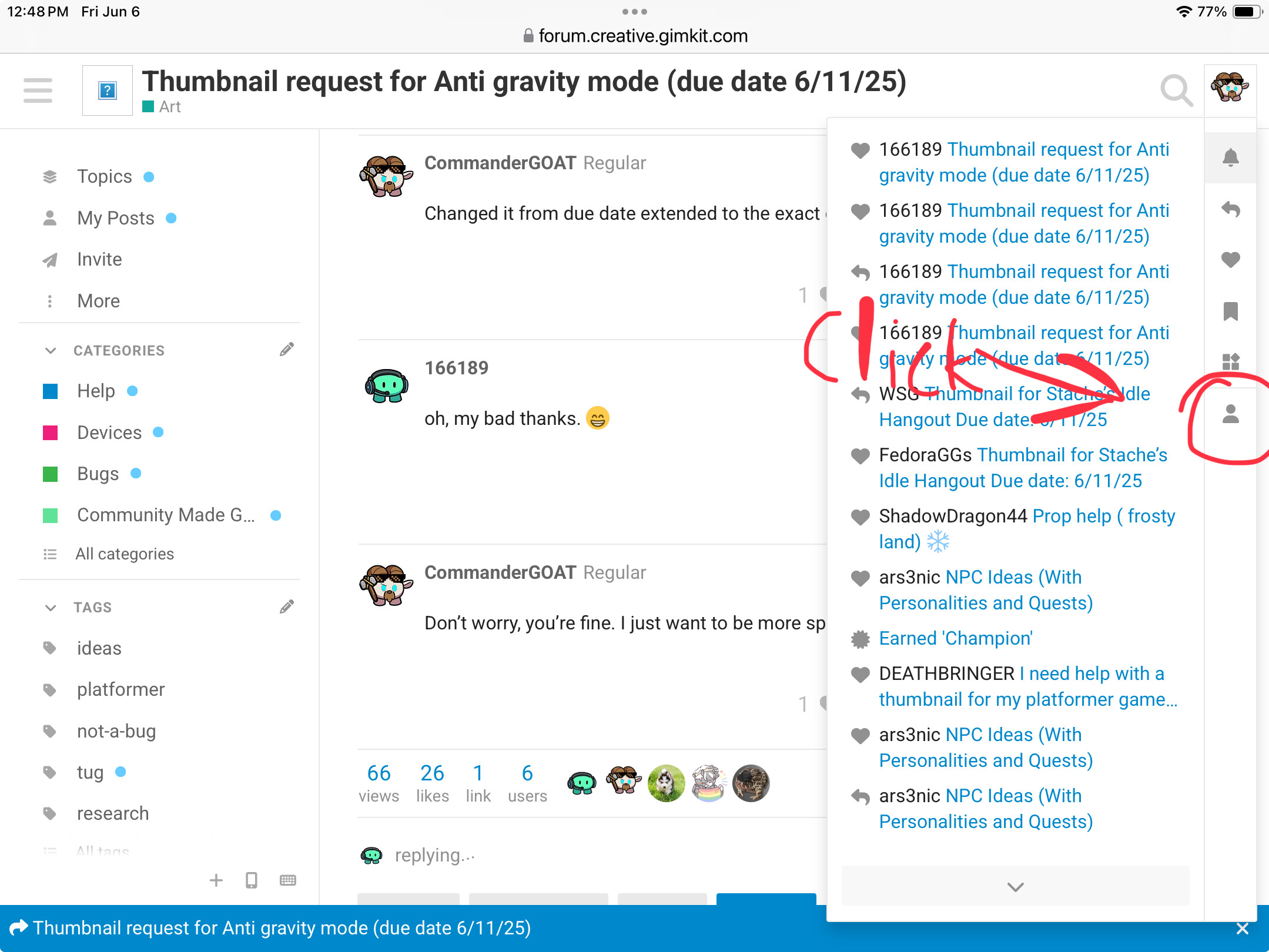The height and width of the screenshot is (952, 1269).
Task: Open the likes heart tab
Action: click(1230, 260)
